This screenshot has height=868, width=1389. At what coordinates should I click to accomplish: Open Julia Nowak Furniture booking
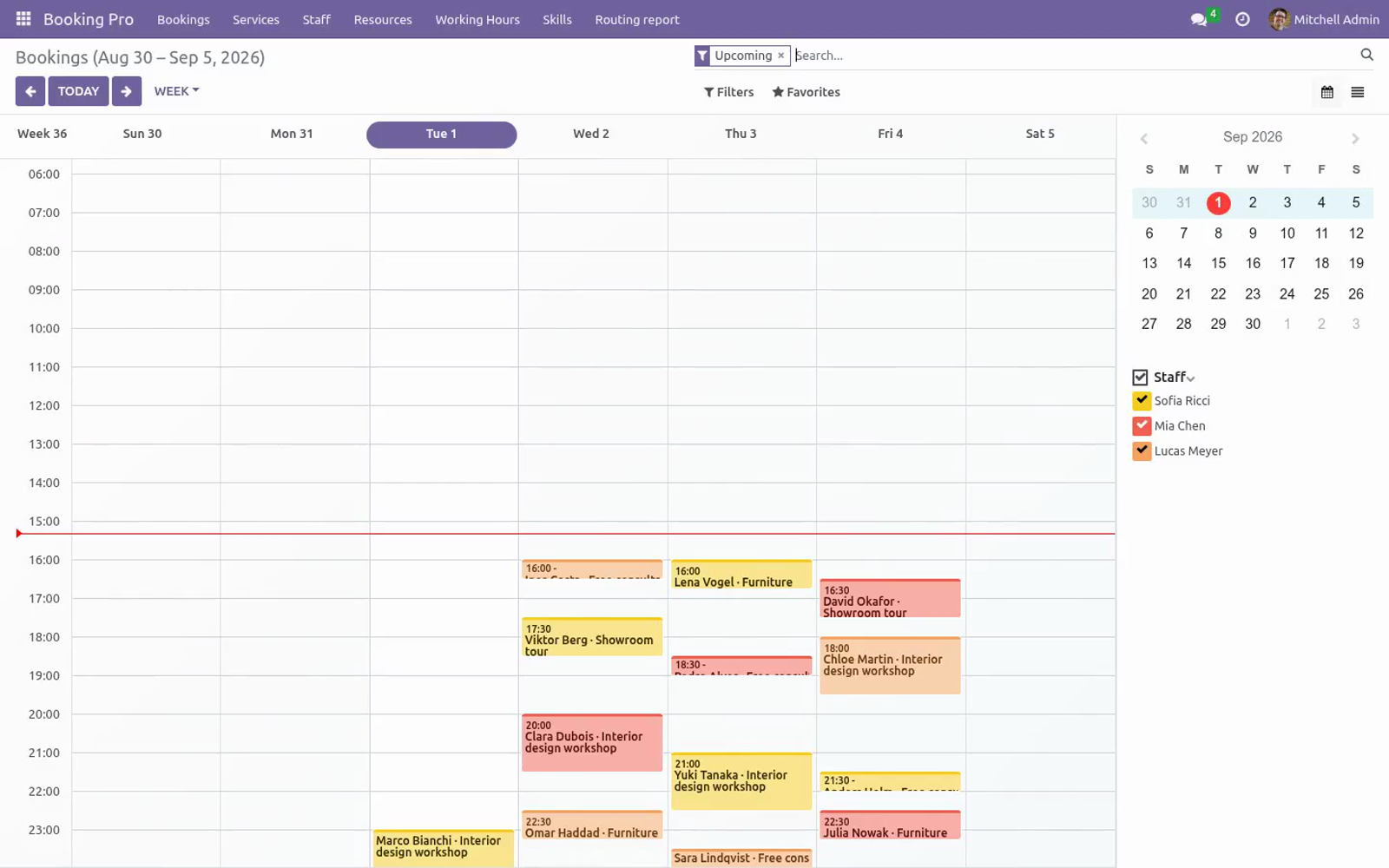point(890,825)
